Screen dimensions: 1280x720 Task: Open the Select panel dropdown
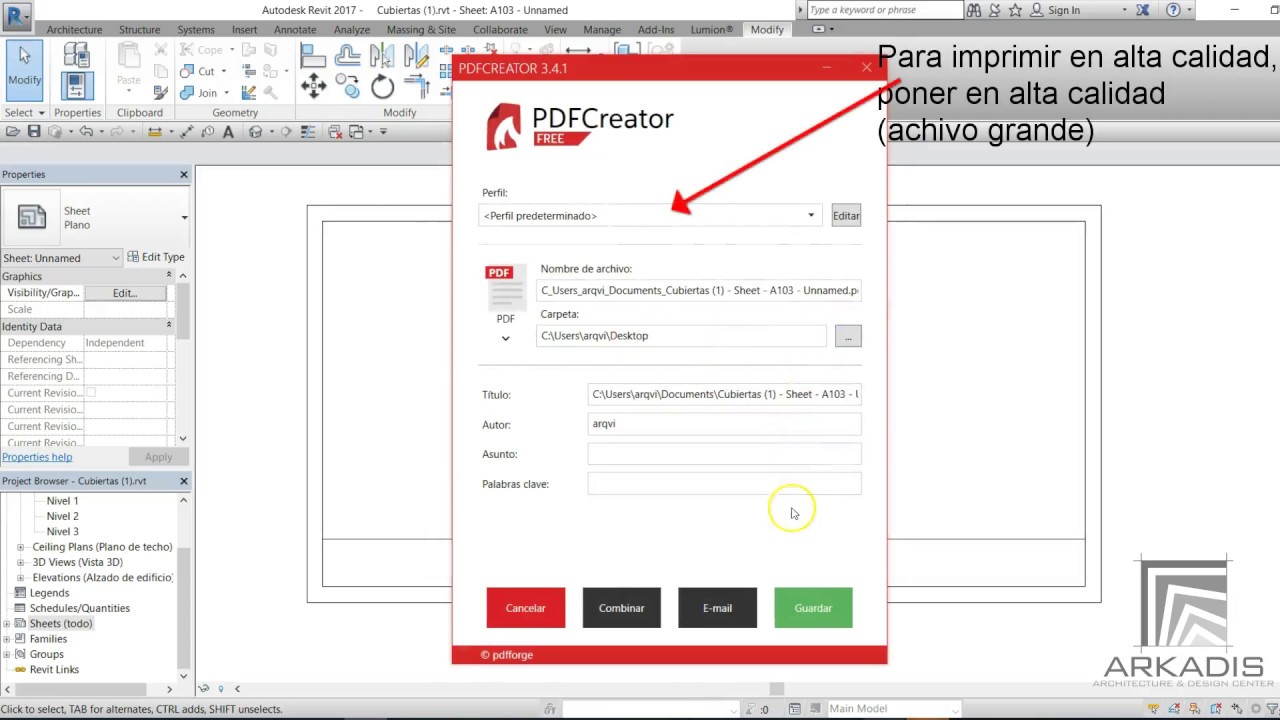(x=24, y=113)
